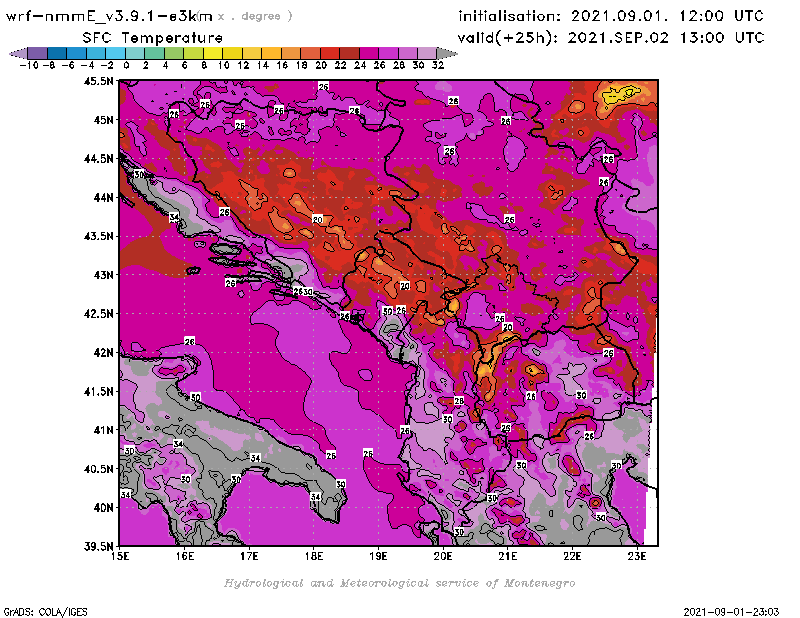Click the '-10' legend value

pos(29,65)
